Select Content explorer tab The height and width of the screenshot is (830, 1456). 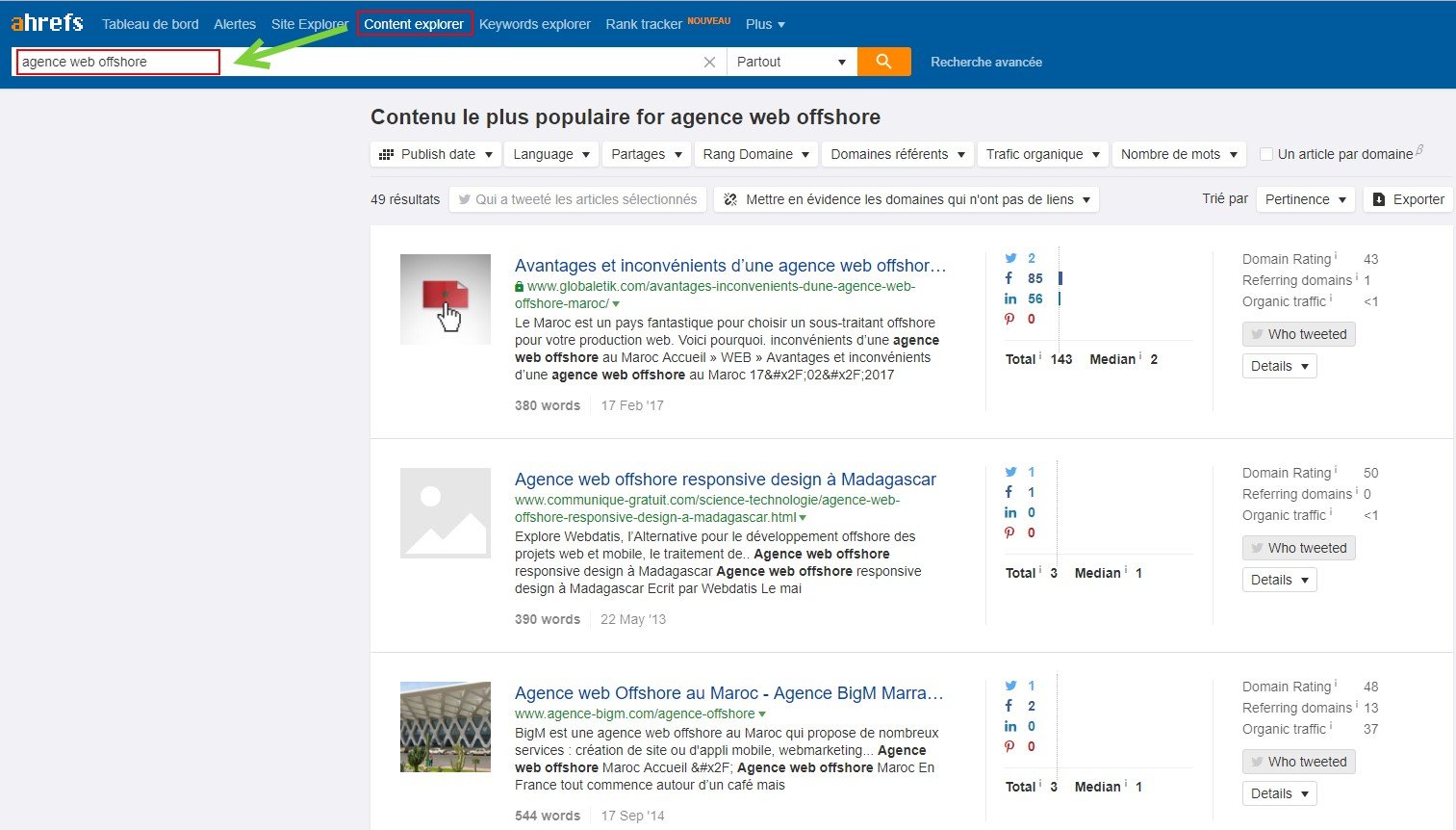(414, 24)
